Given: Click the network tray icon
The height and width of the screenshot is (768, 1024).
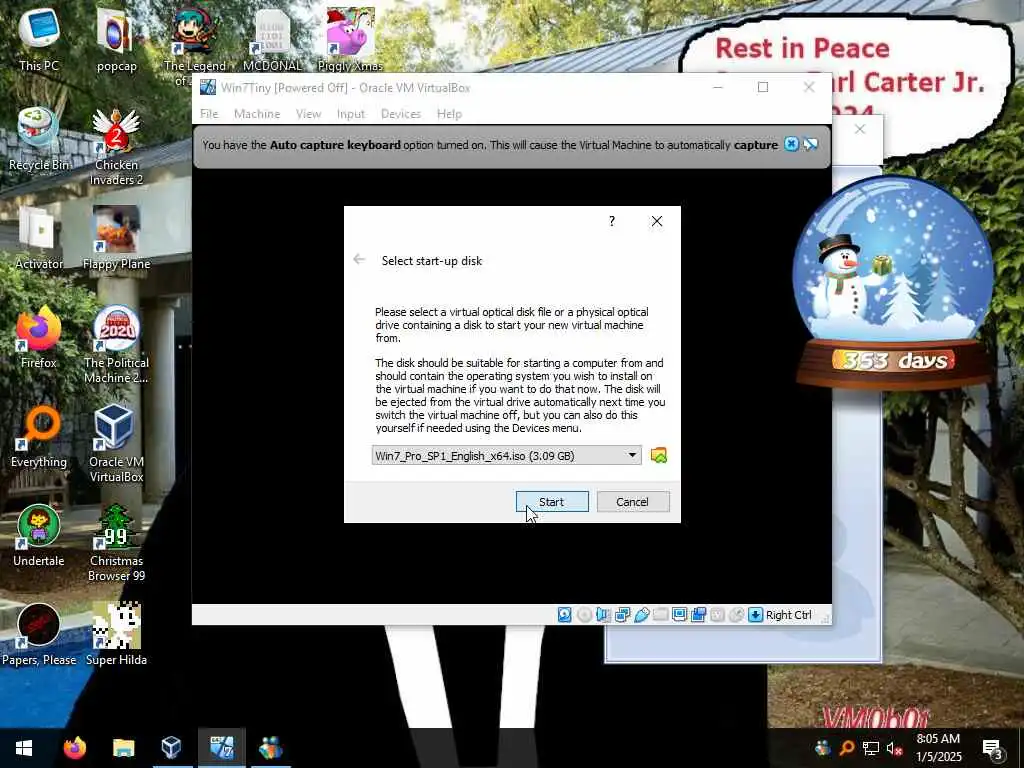Looking at the screenshot, I should 871,748.
